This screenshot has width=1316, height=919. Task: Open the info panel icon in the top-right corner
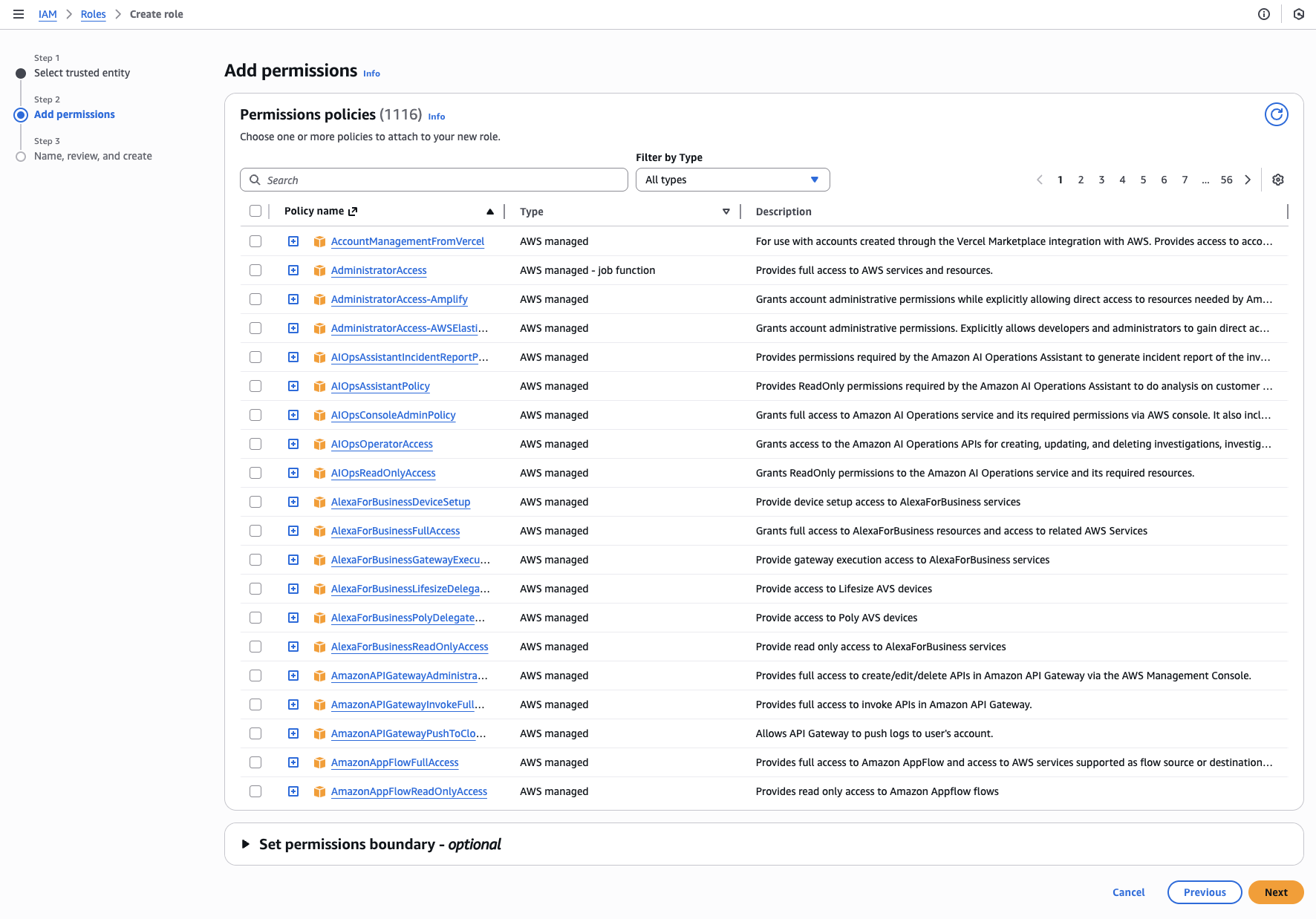pos(1264,13)
